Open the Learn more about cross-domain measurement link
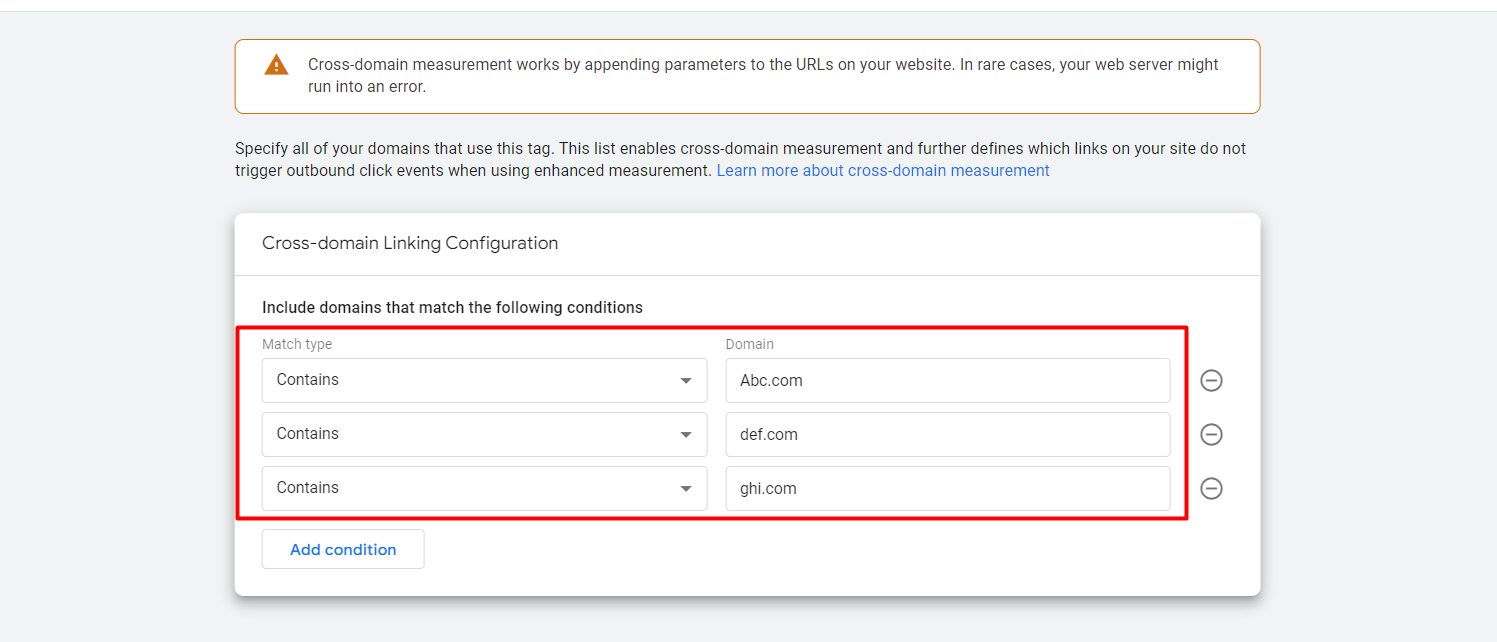This screenshot has height=642, width=1497. click(x=883, y=170)
